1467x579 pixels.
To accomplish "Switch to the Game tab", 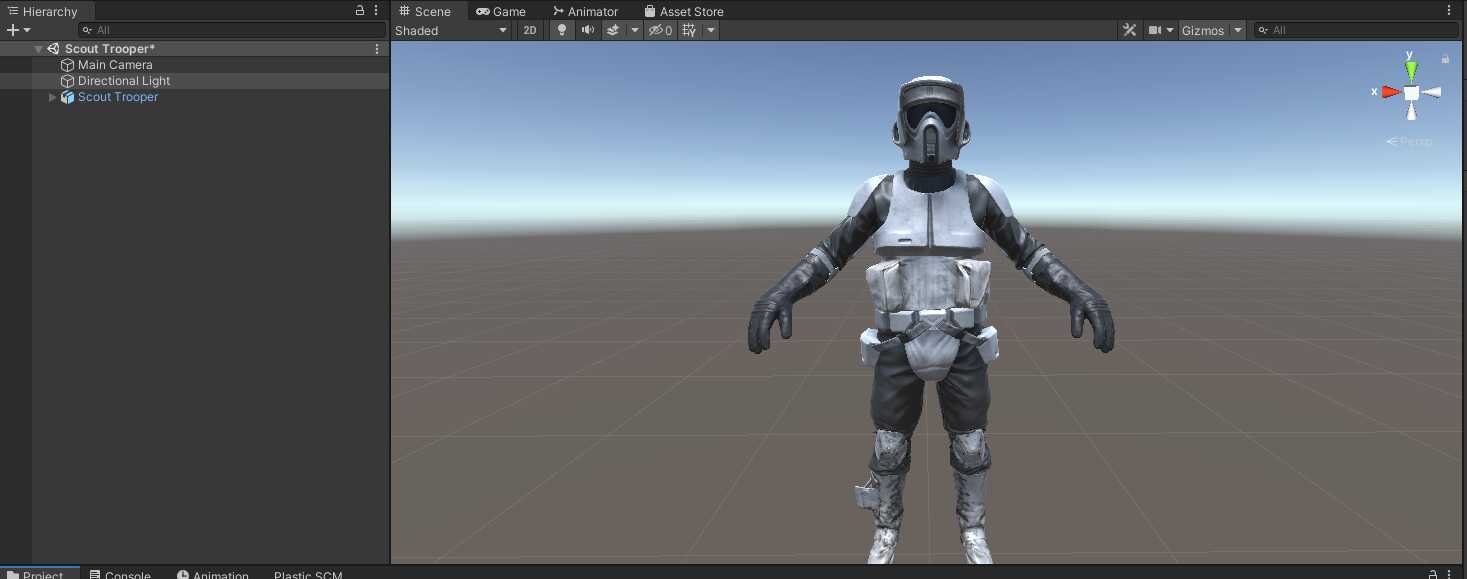I will point(503,11).
